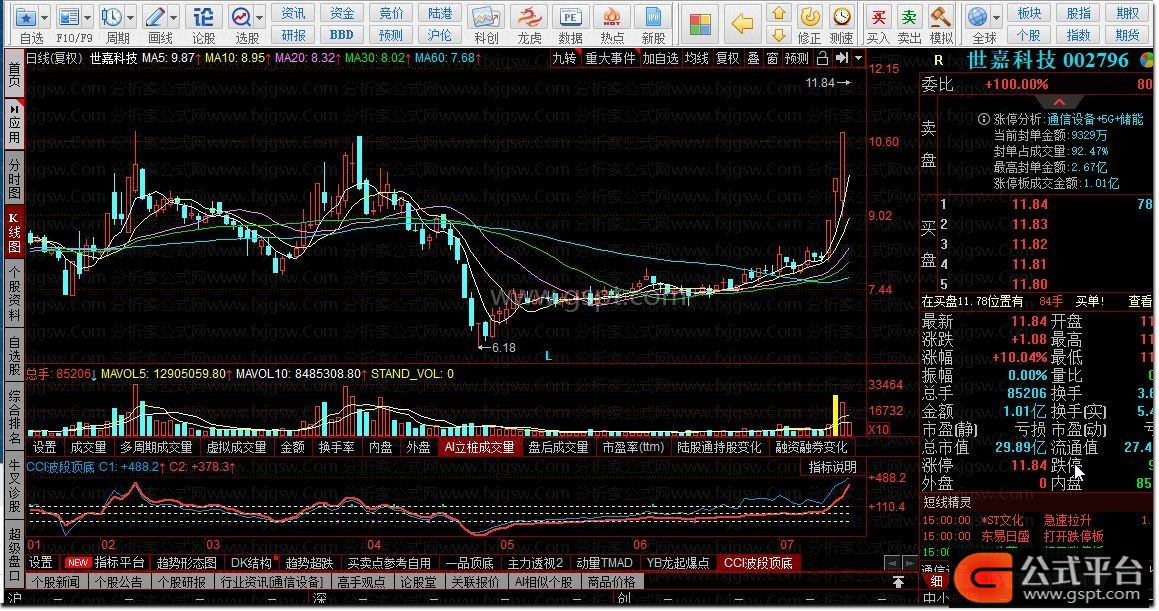1159x611 pixels.
Task: Click the 周期 clock period icon
Action: [112, 17]
